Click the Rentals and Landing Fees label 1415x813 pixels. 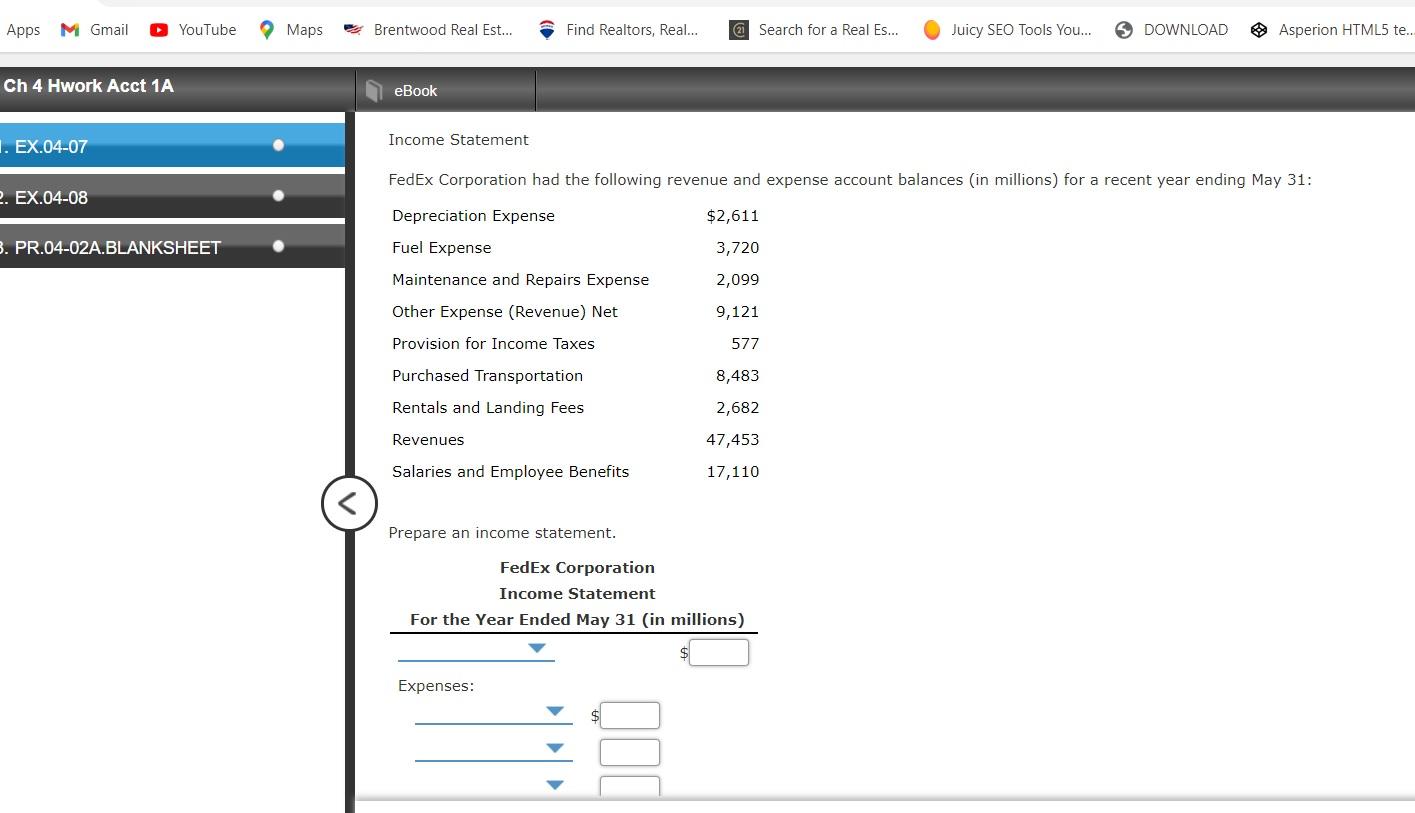pyautogui.click(x=488, y=408)
